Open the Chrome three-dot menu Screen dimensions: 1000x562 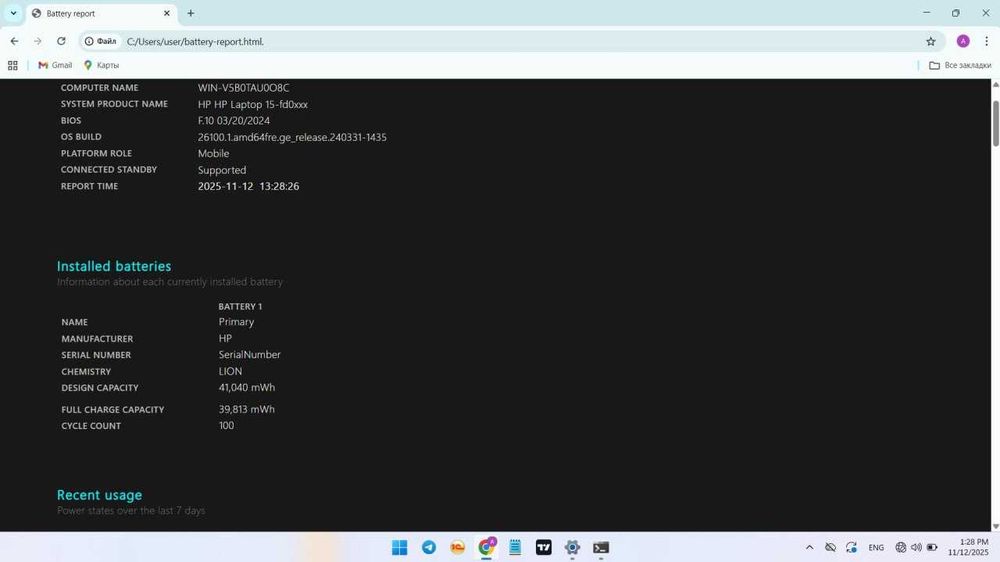point(986,41)
